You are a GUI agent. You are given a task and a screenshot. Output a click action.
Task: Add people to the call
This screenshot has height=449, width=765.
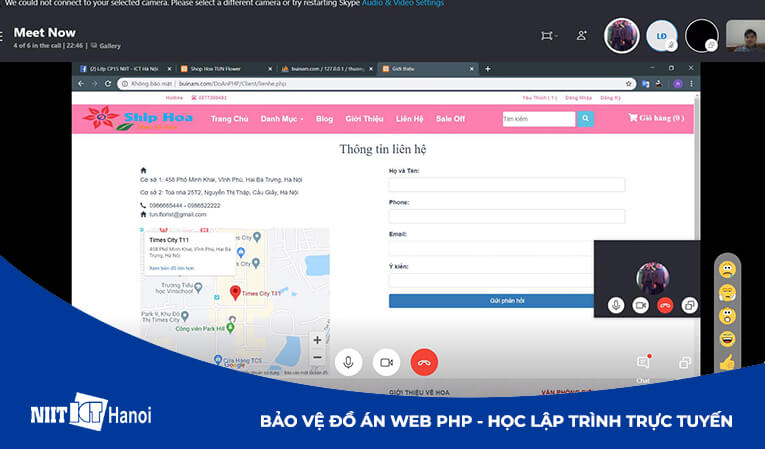(582, 36)
